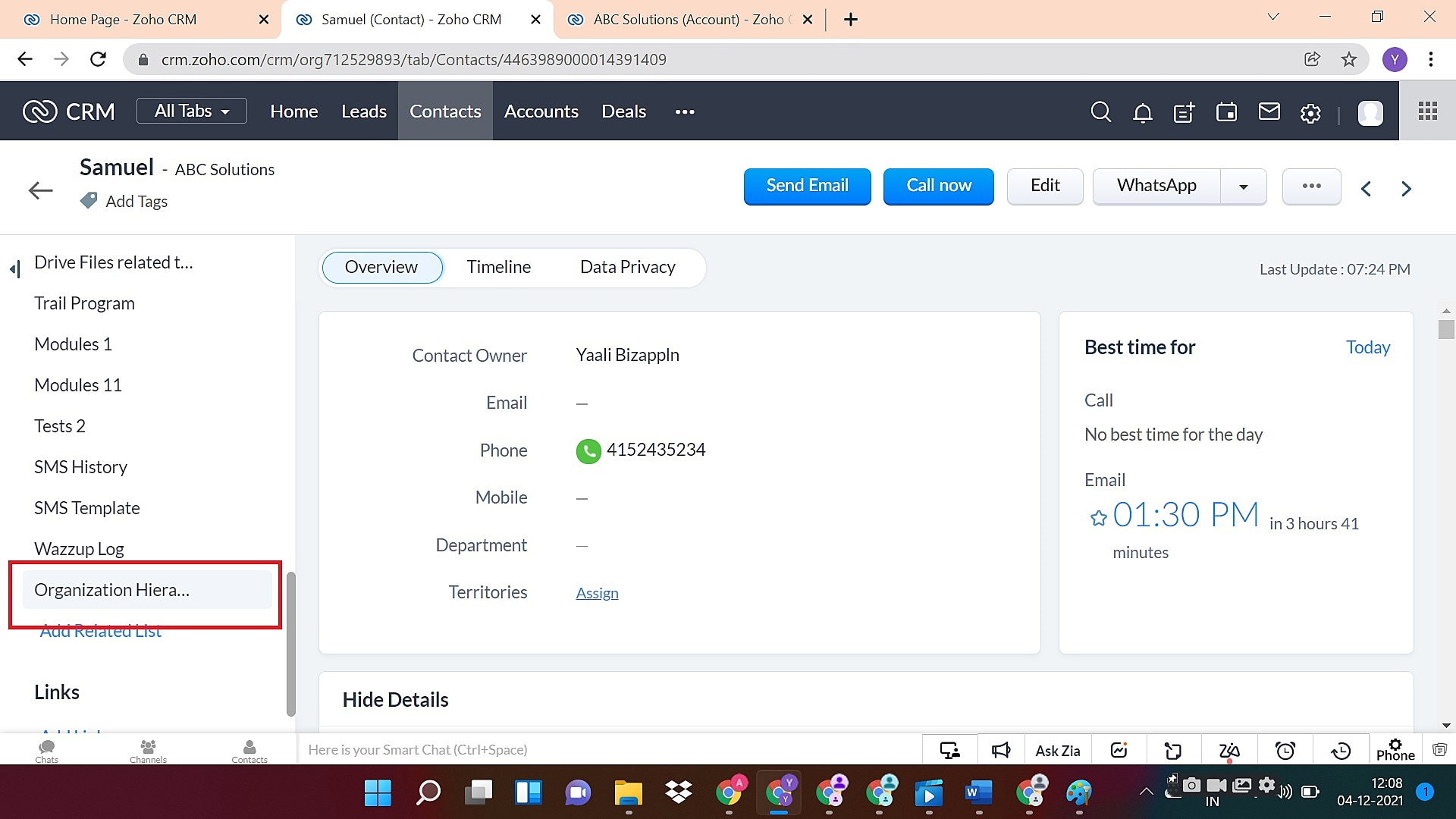Click the WhatsApp icon button

coord(1157,186)
